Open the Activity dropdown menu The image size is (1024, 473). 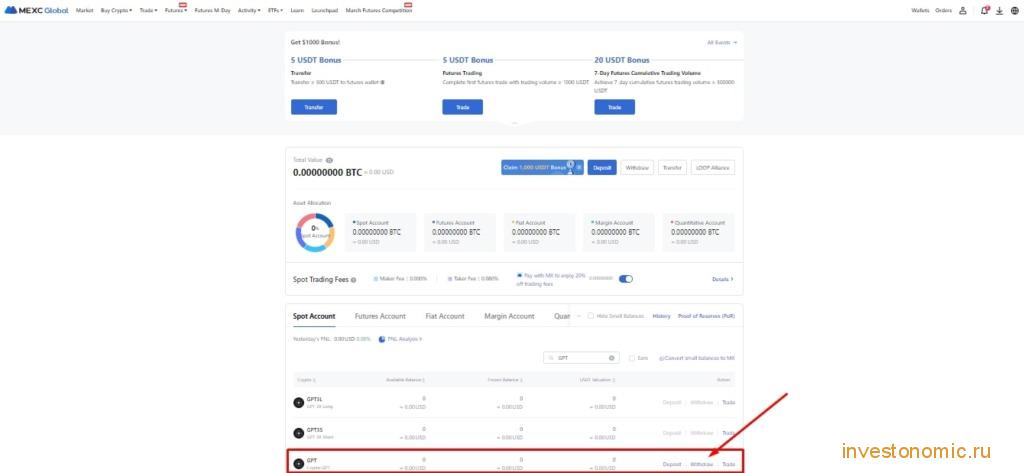(x=249, y=10)
